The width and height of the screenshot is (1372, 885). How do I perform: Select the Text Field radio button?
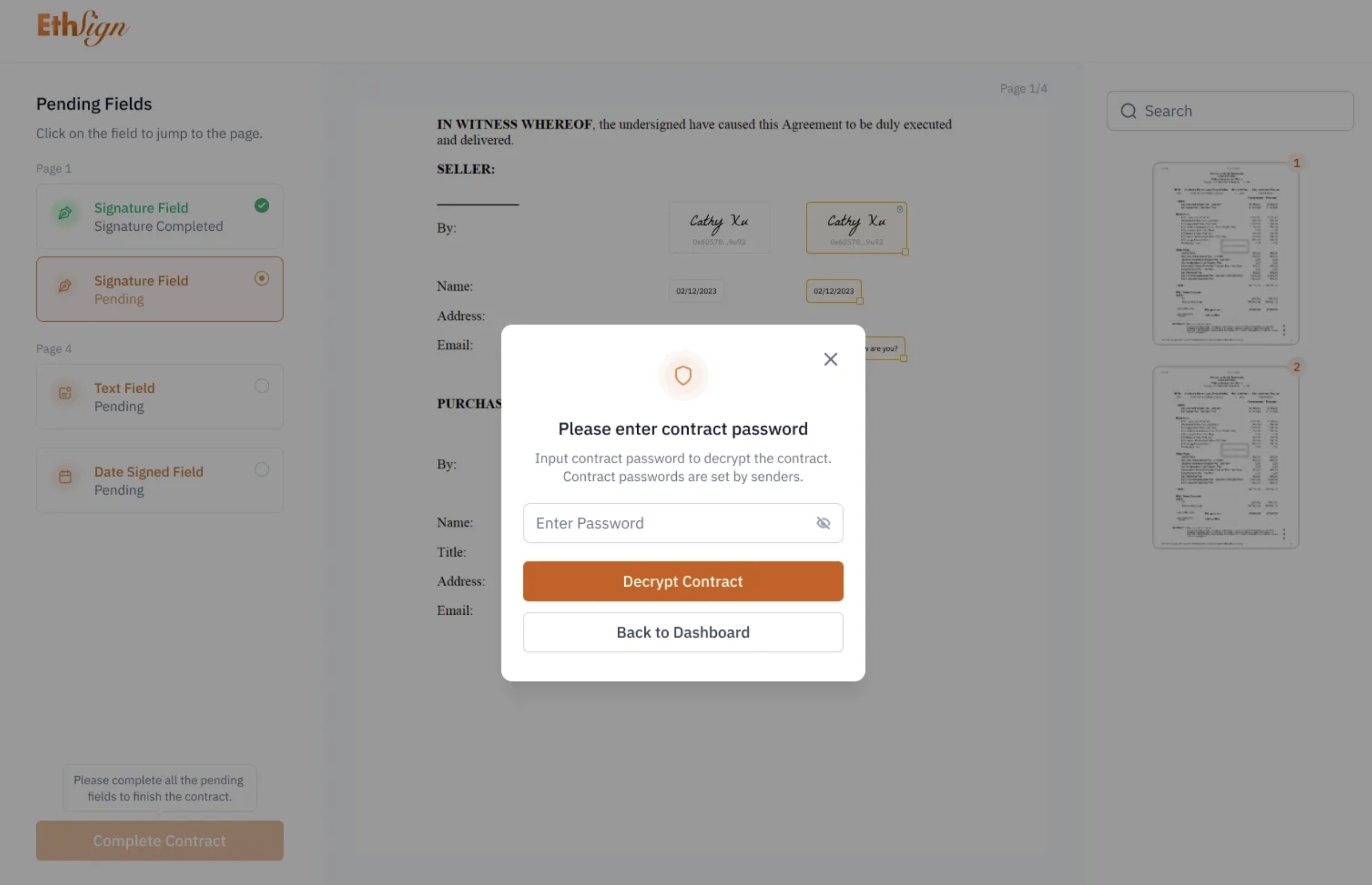262,386
